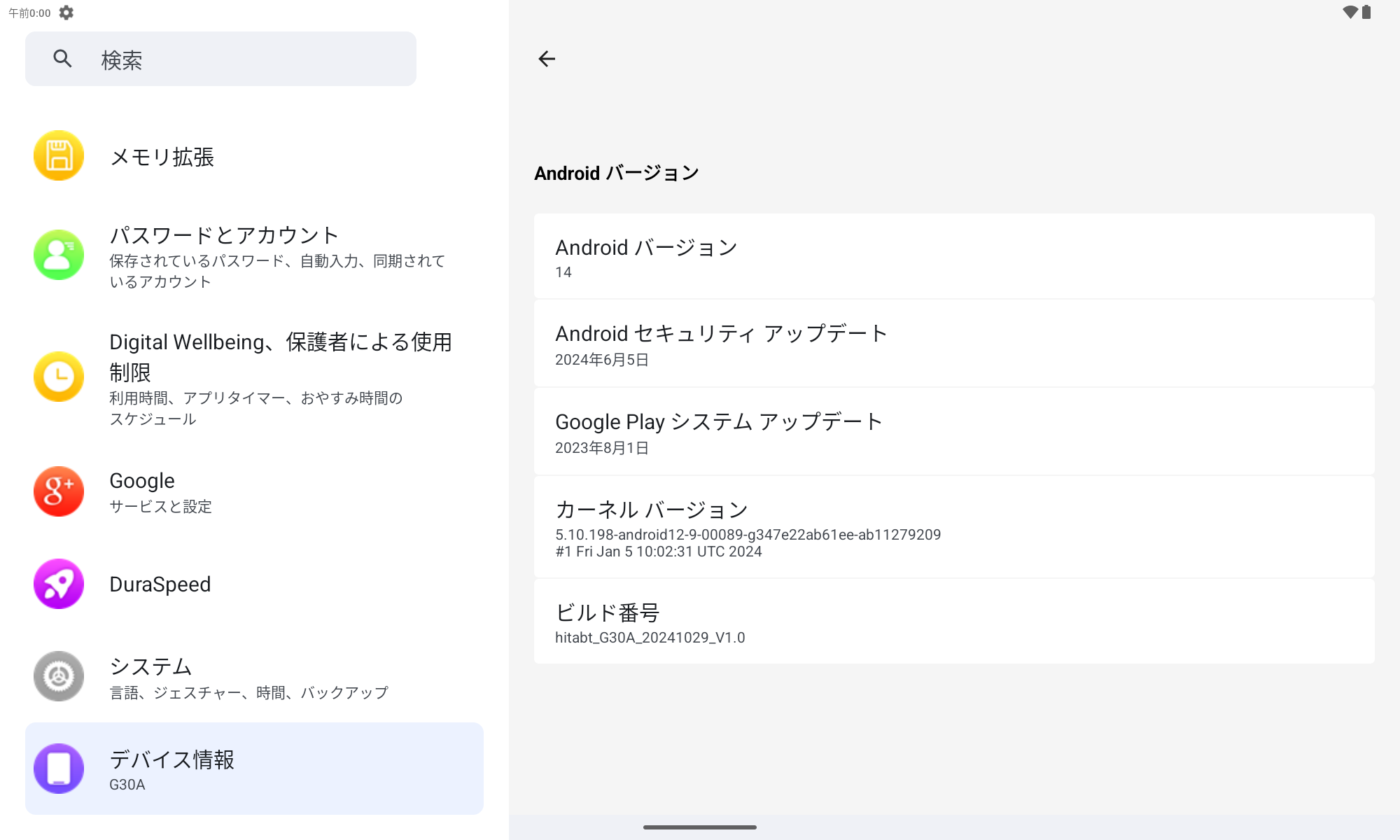Click the purple デバイス情報 tablet icon
Screen dimensions: 1400x840
pyautogui.click(x=59, y=769)
